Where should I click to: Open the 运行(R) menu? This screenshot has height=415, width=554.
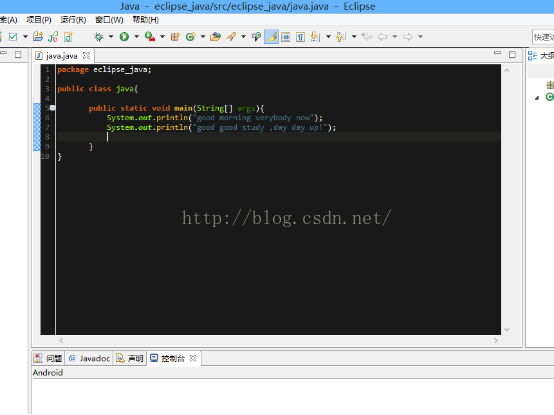pos(73,20)
